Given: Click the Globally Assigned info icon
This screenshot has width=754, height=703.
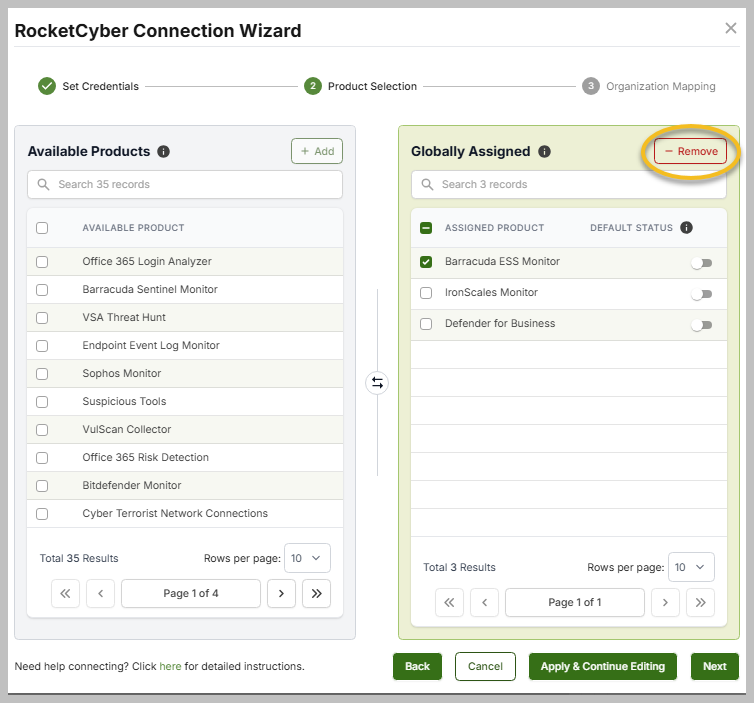Looking at the screenshot, I should pyautogui.click(x=544, y=151).
